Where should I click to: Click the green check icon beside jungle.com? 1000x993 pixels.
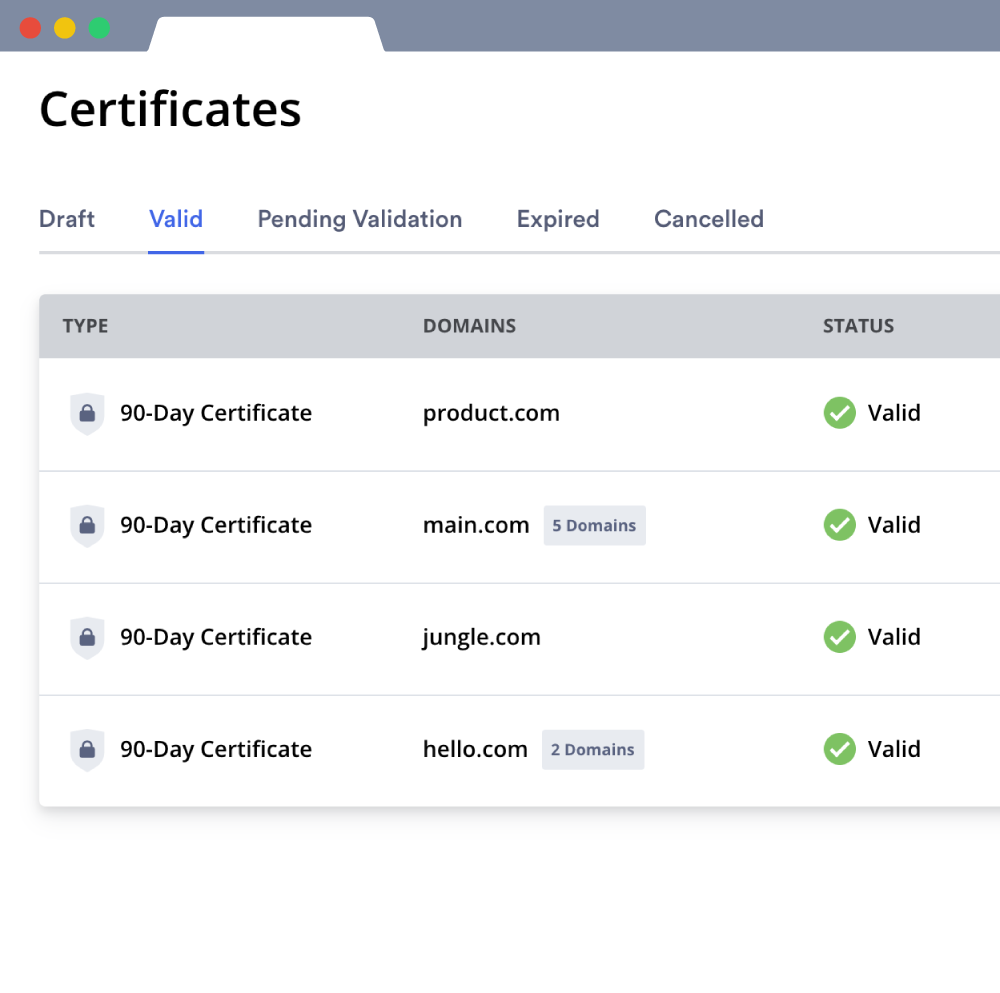tap(840, 637)
